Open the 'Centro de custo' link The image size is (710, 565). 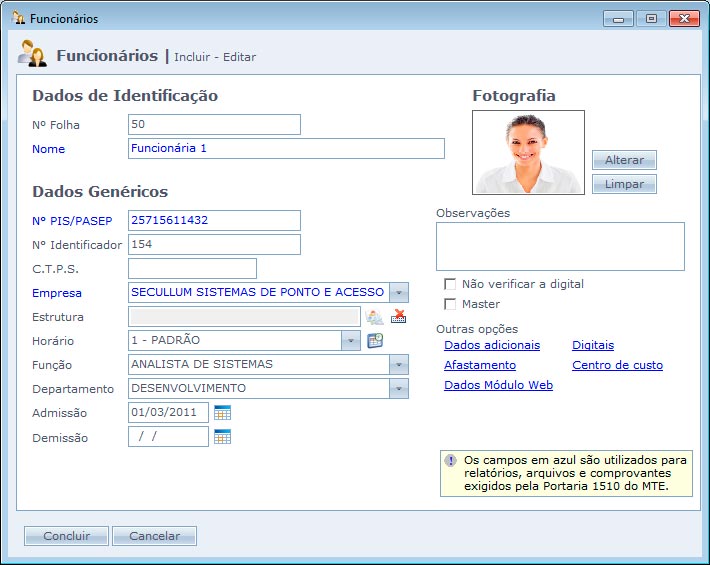tap(617, 365)
